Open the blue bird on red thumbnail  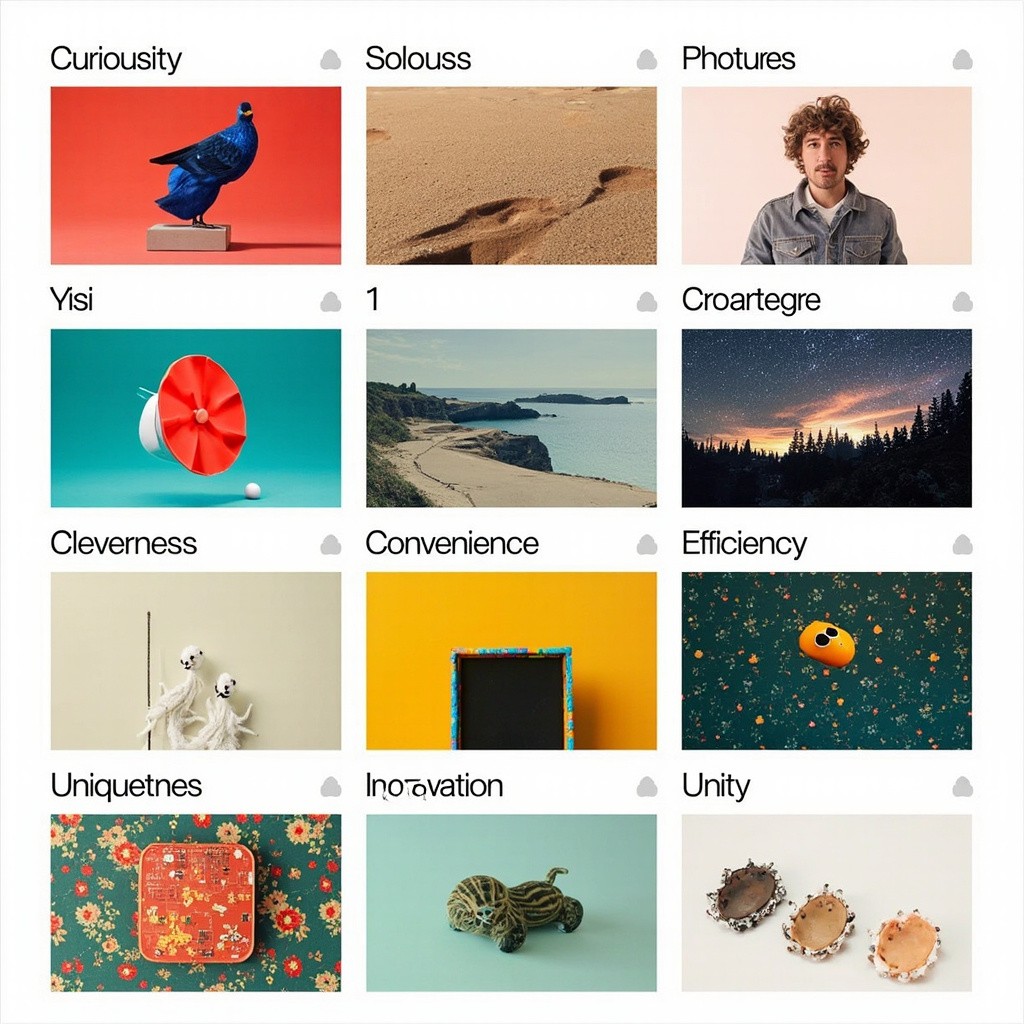click(x=196, y=176)
